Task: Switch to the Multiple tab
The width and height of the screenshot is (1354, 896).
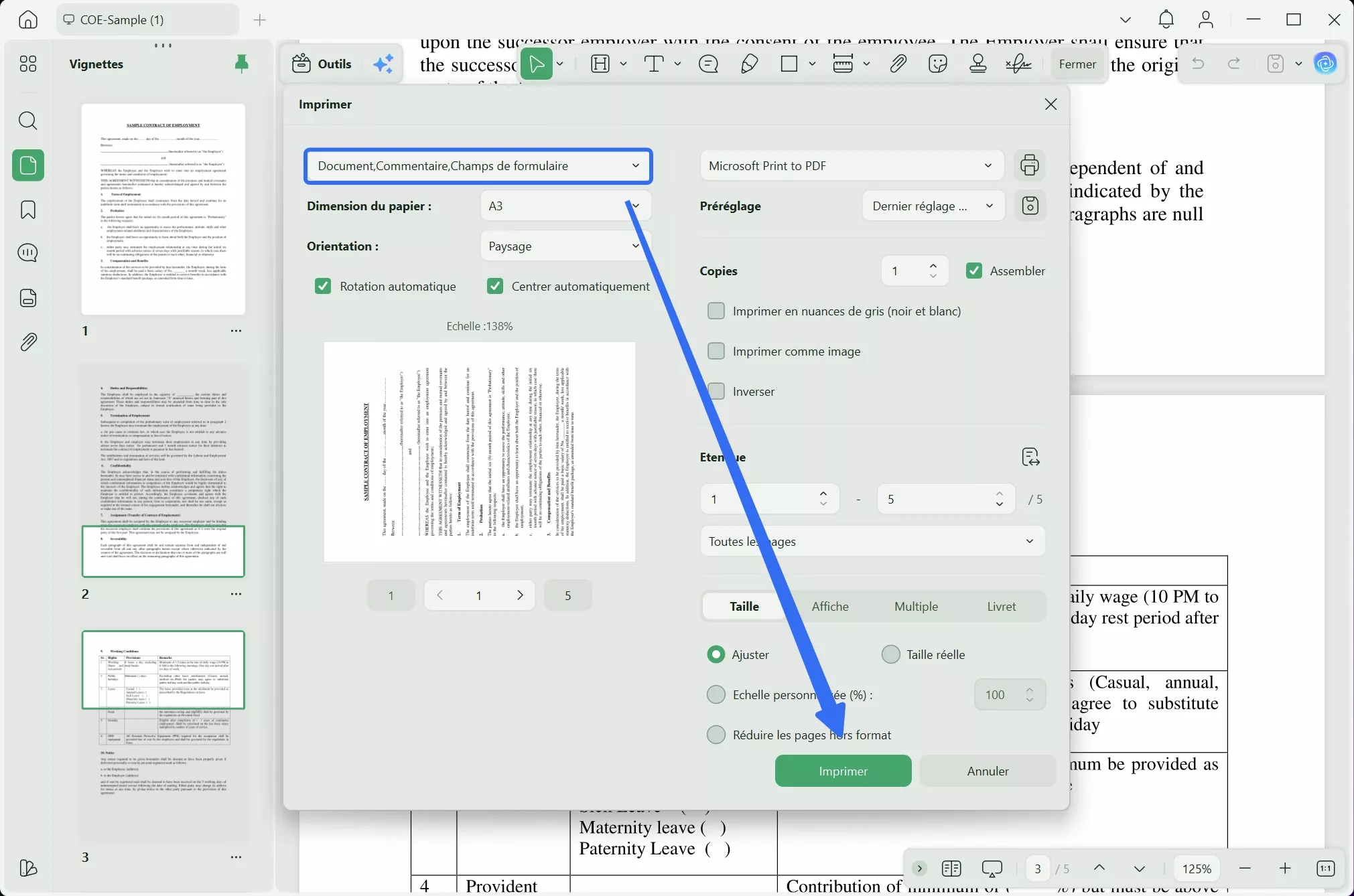Action: 916,606
